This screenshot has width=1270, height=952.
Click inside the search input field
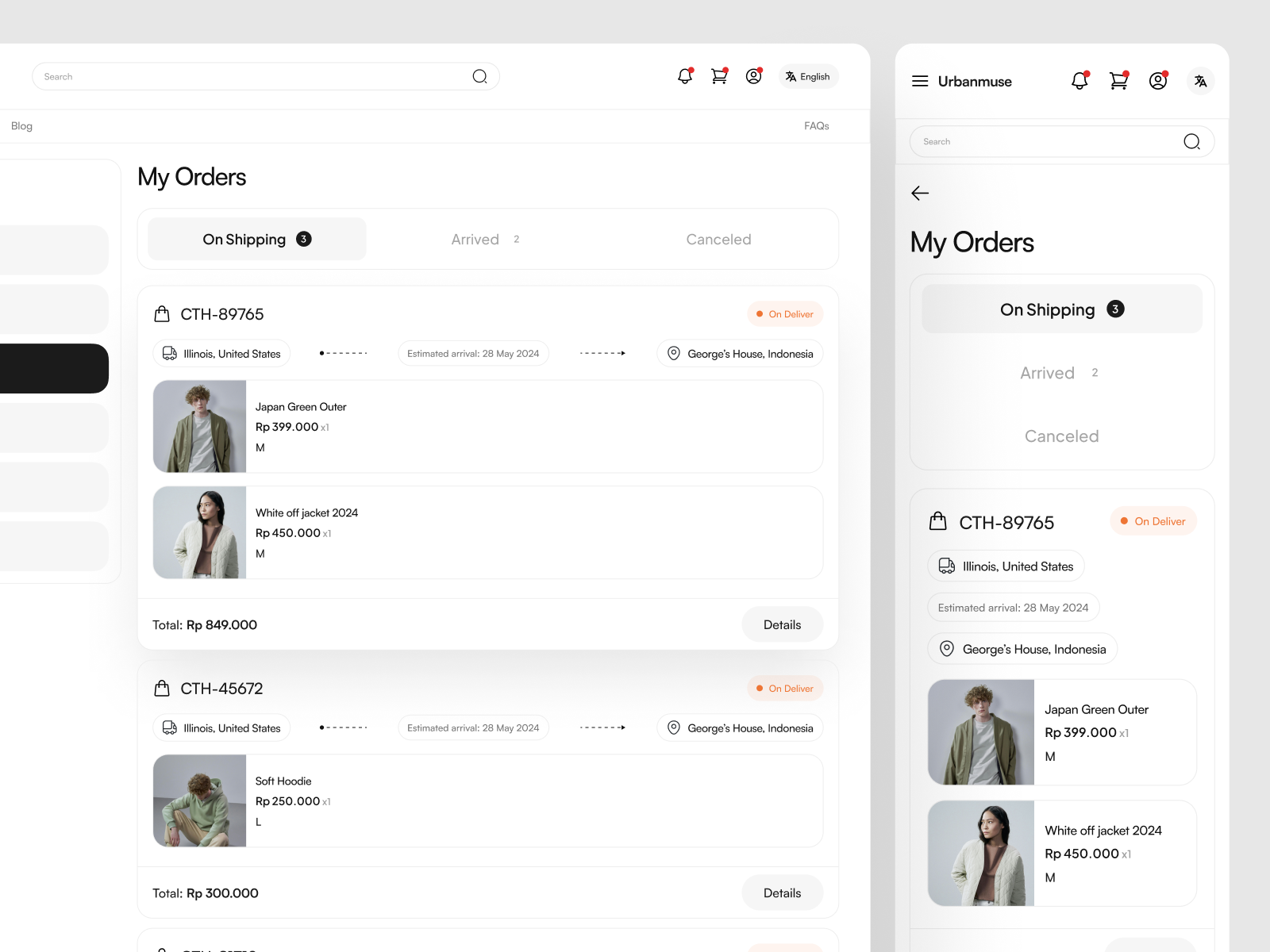click(238, 76)
